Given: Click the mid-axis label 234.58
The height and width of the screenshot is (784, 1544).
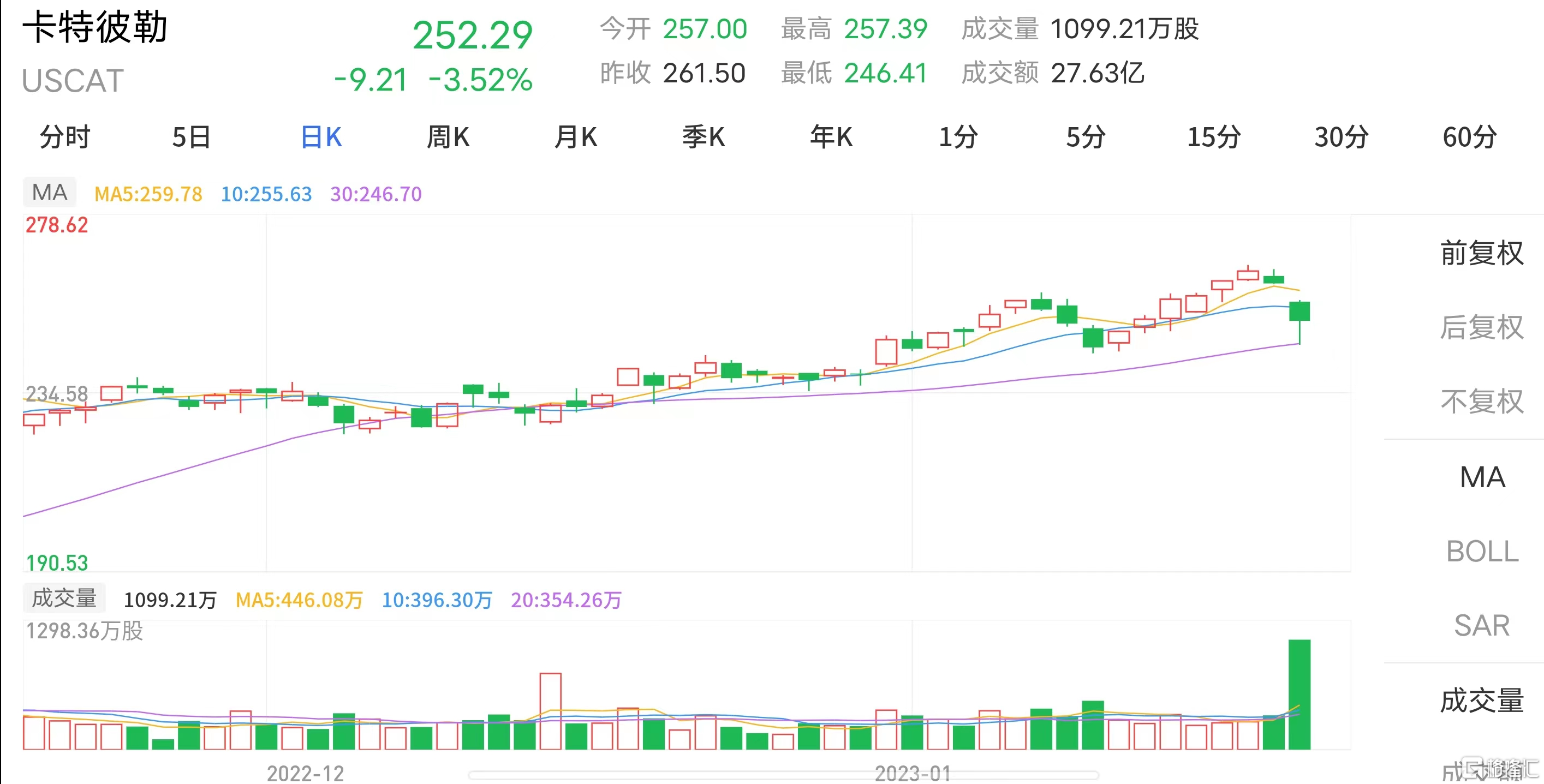Looking at the screenshot, I should coord(56,394).
